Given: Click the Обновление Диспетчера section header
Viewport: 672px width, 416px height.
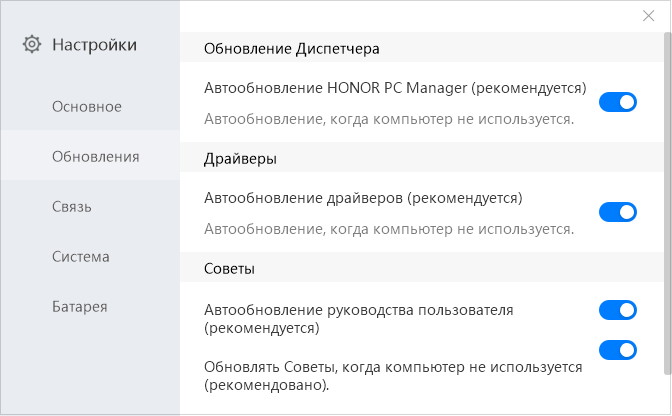Looking at the screenshot, I should [291, 48].
